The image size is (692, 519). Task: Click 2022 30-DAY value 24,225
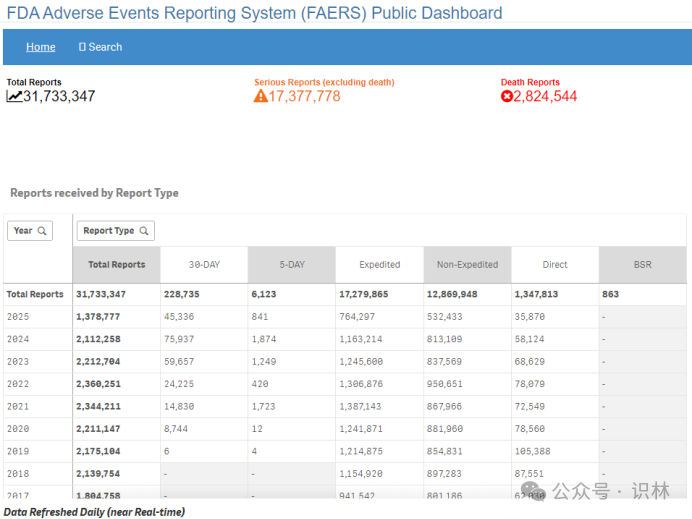click(179, 384)
